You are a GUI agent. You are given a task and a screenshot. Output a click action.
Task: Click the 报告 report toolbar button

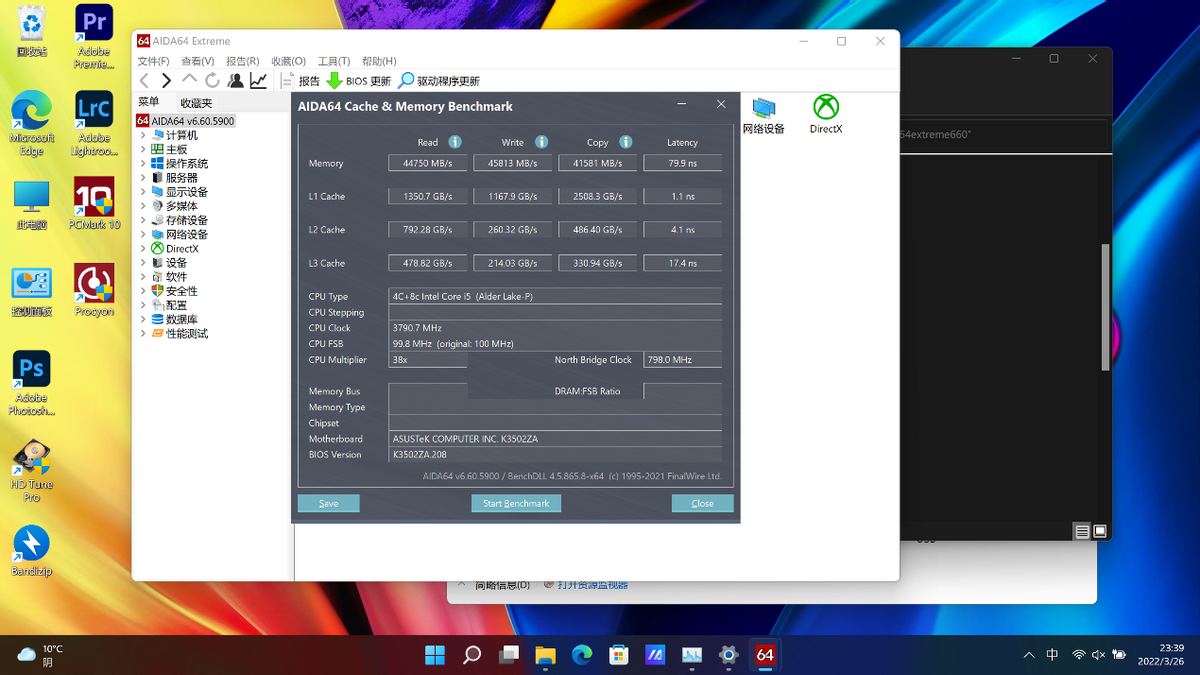coord(300,81)
